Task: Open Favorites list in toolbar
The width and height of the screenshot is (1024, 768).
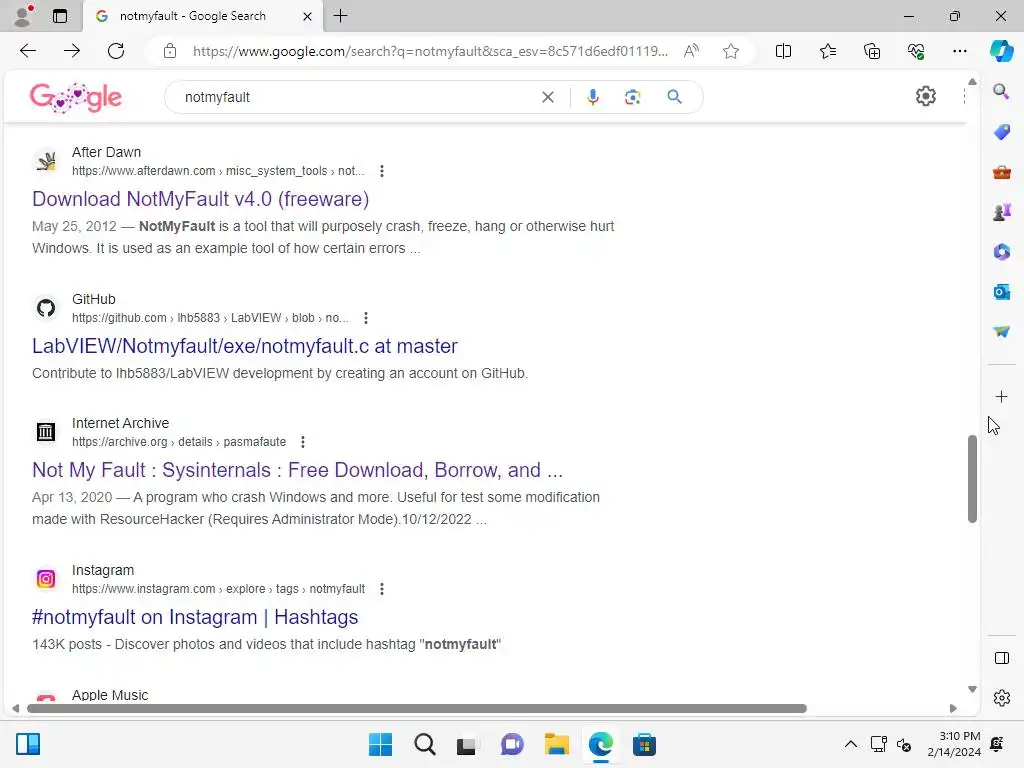Action: (x=827, y=51)
